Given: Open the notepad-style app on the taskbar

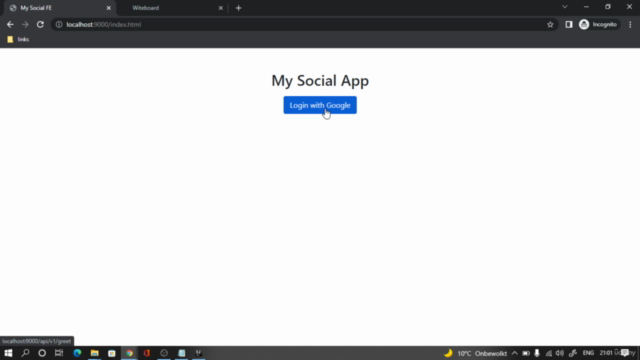Looking at the screenshot, I should click(x=182, y=353).
